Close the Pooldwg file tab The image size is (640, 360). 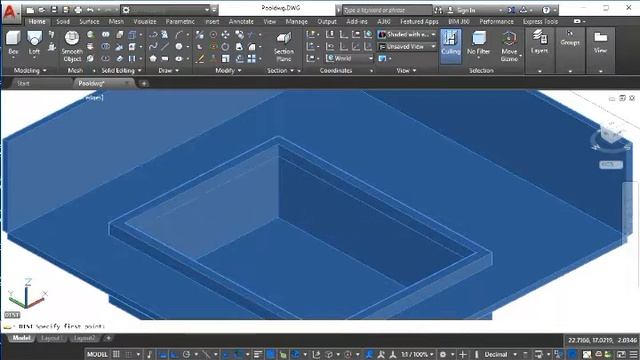[x=128, y=83]
